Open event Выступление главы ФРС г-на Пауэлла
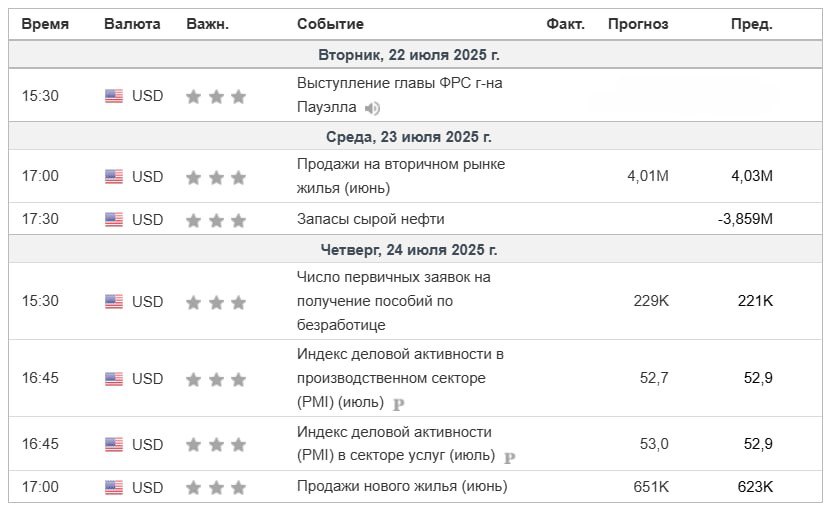 (x=400, y=95)
